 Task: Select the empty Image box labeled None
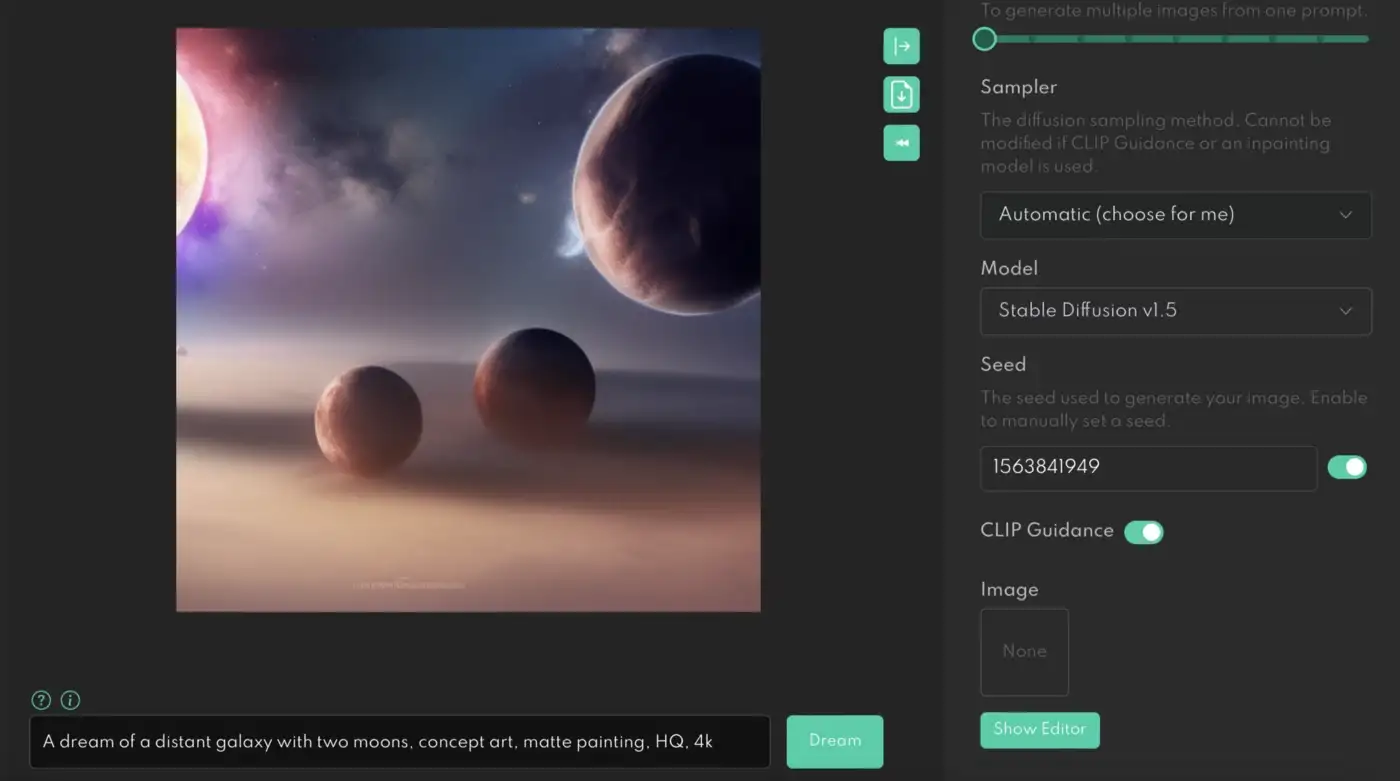point(1025,652)
